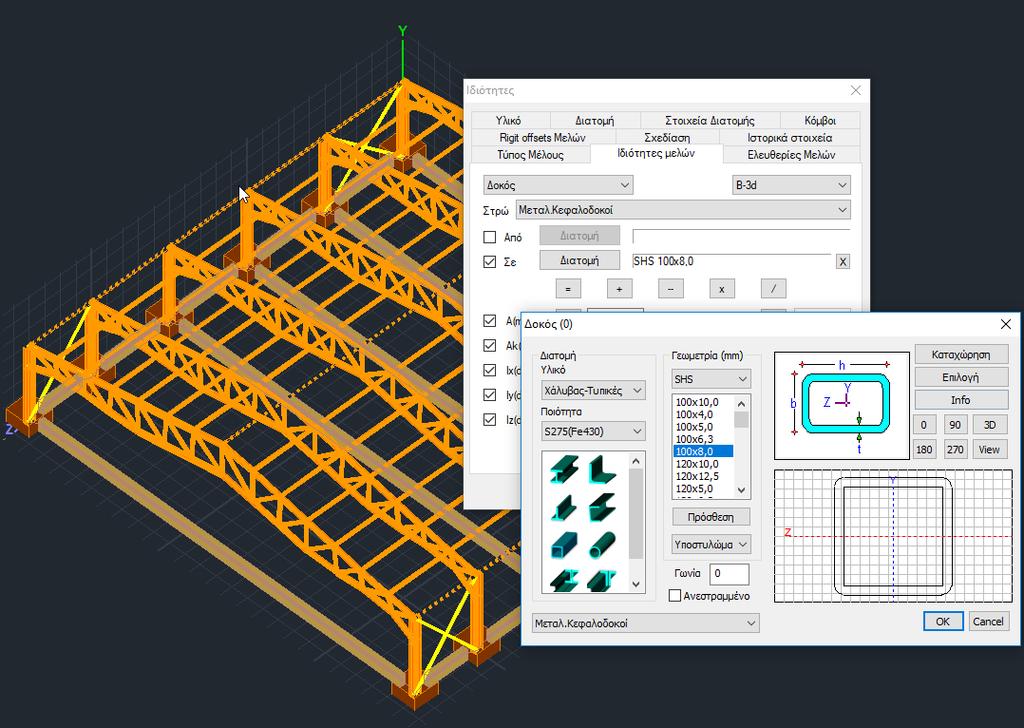The image size is (1024, 728).
Task: Rotate section to 270 degrees
Action: [x=955, y=449]
